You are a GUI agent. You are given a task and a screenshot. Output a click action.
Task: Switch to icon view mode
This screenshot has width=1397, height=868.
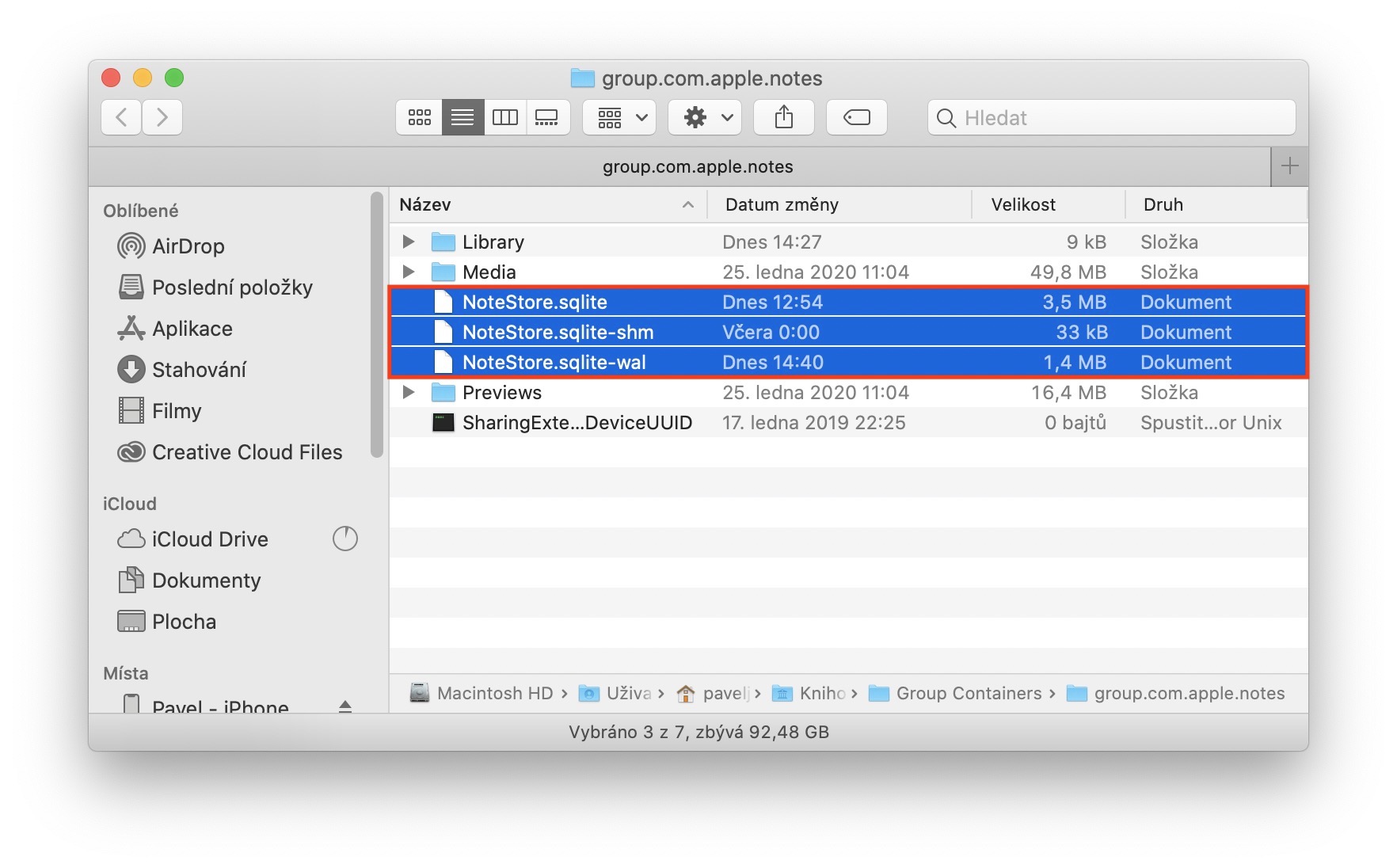pos(419,118)
